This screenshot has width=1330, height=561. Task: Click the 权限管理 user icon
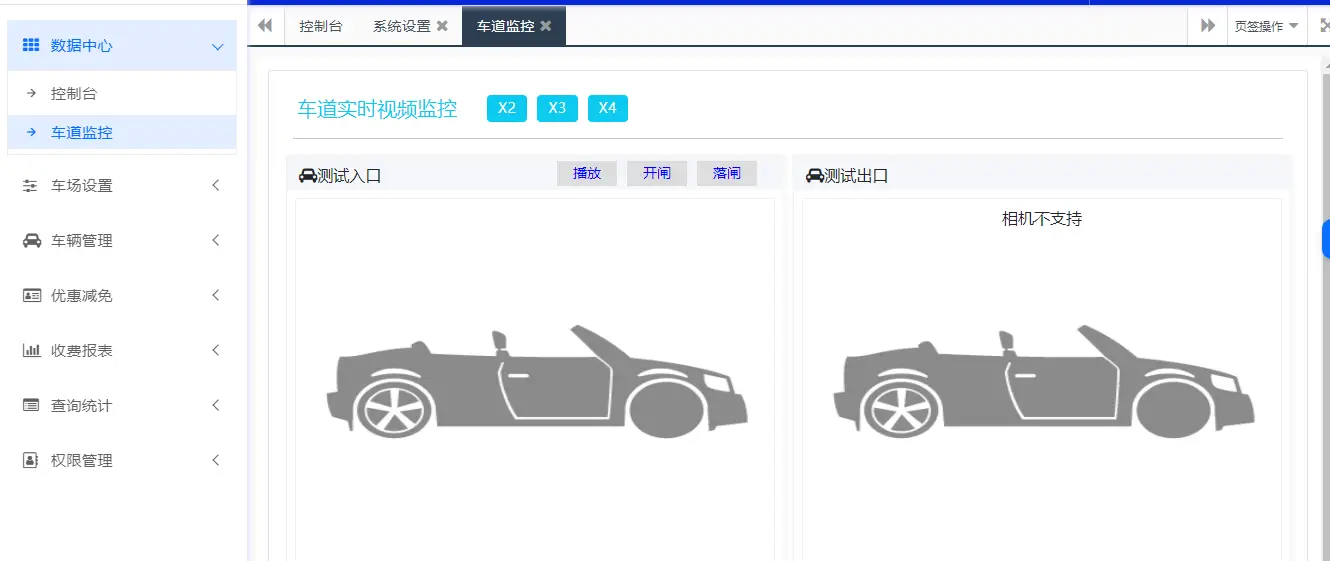point(31,461)
